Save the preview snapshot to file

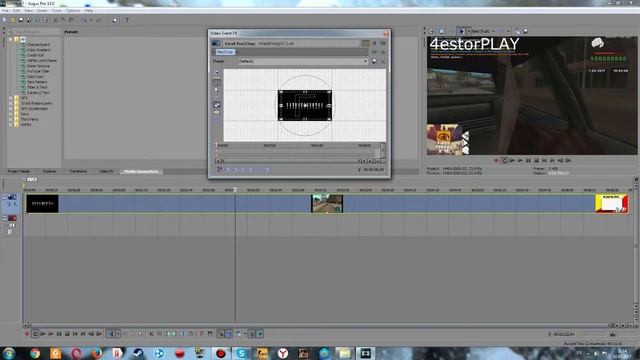click(526, 31)
